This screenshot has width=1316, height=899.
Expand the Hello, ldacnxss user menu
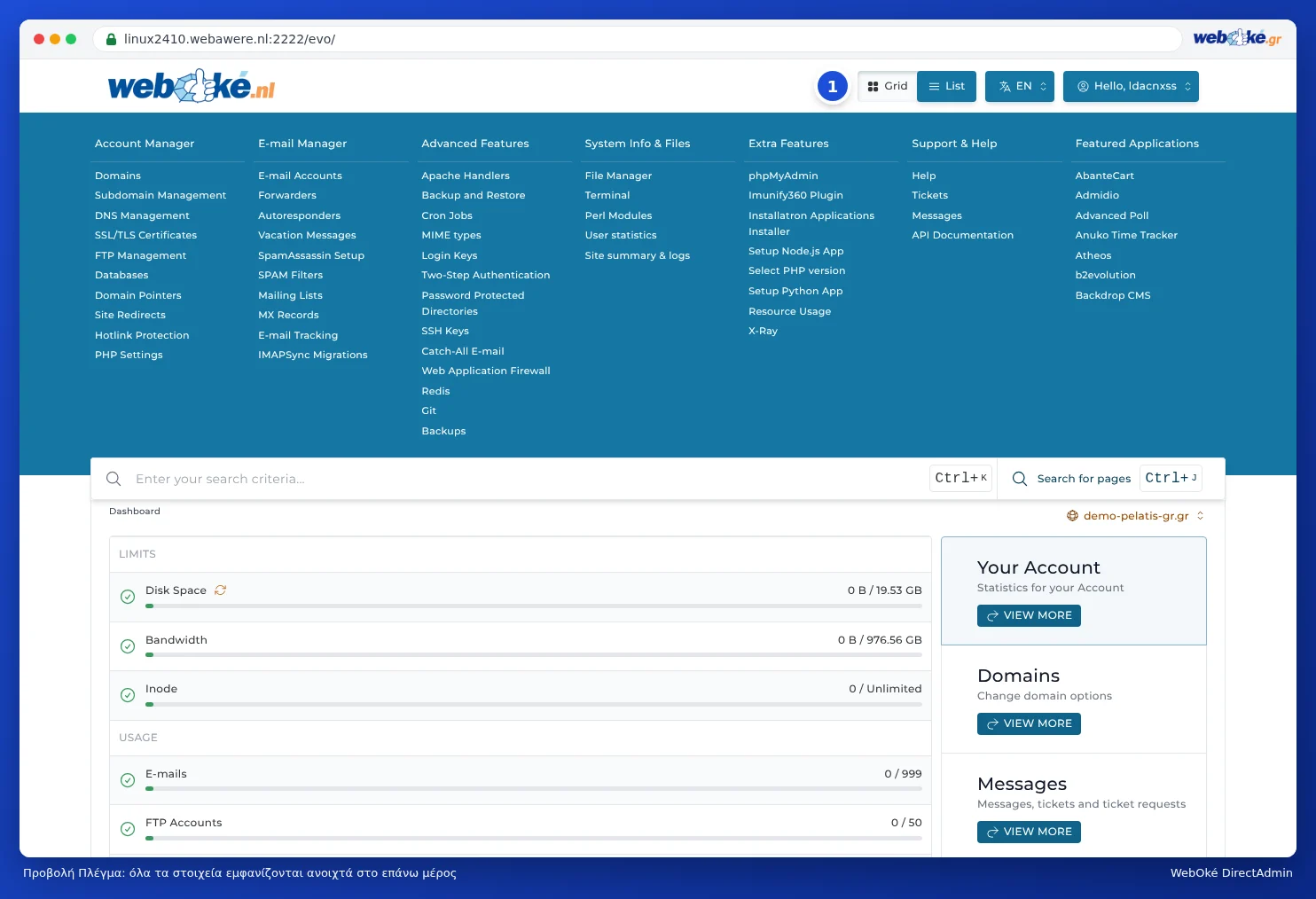pyautogui.click(x=1131, y=86)
